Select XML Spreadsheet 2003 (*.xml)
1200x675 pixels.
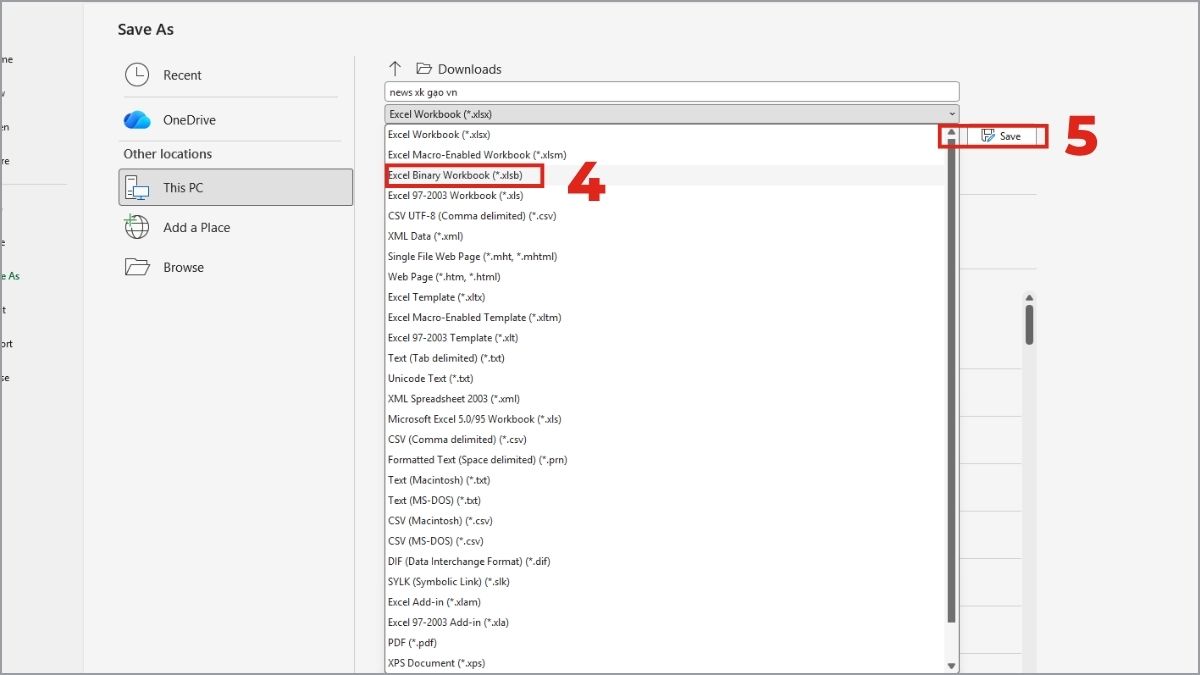point(665,399)
